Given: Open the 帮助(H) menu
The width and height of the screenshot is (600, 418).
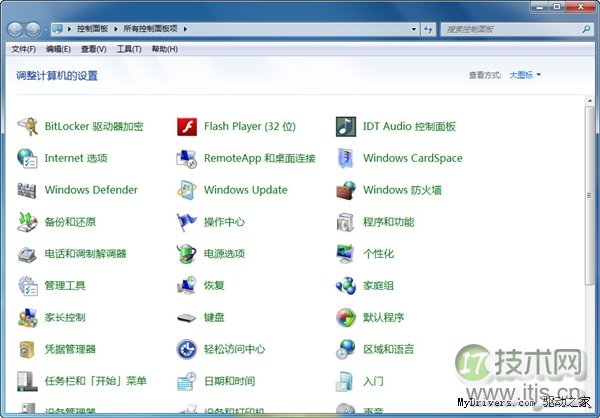Looking at the screenshot, I should (165, 49).
